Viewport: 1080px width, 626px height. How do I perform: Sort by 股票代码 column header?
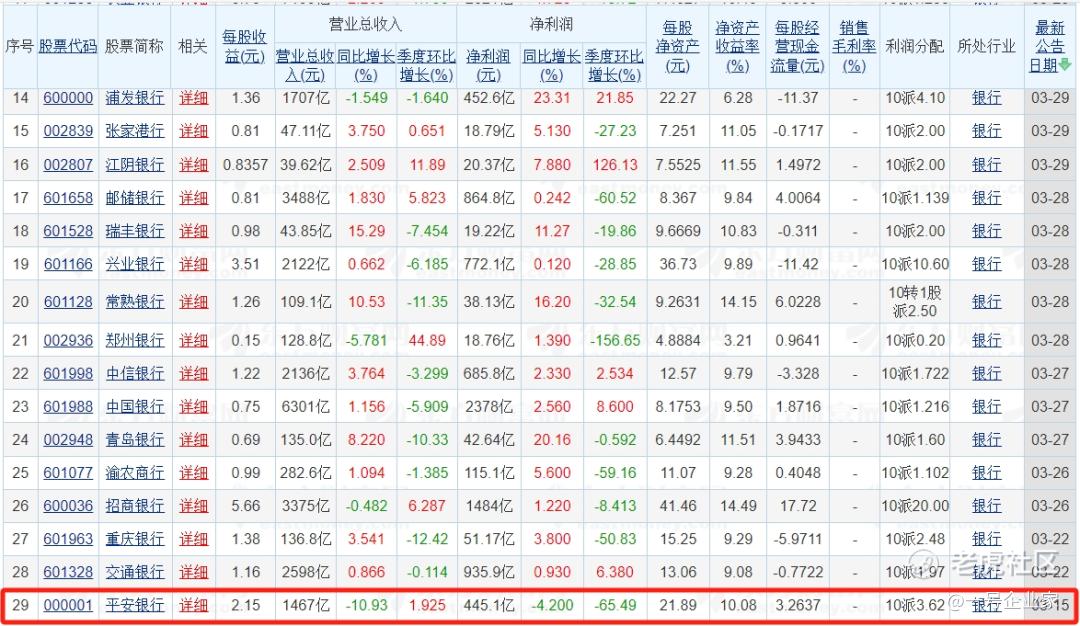click(x=68, y=46)
